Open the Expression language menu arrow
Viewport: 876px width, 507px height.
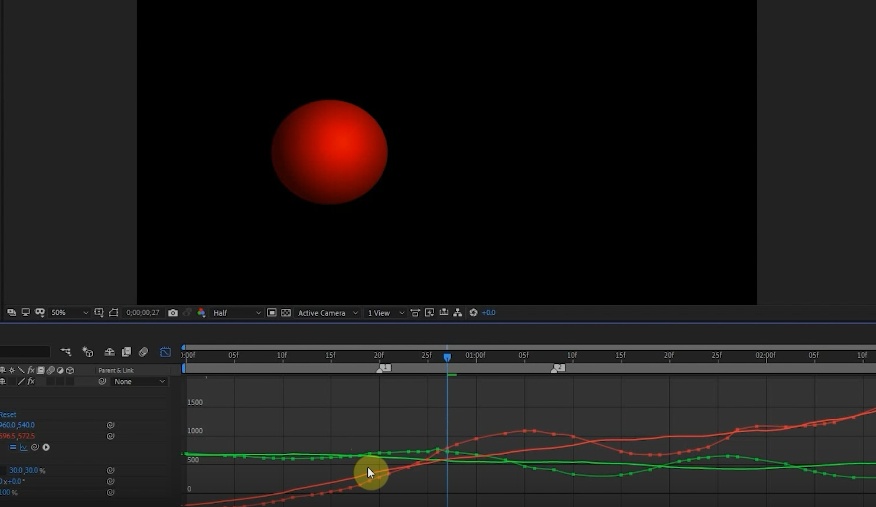tap(46, 447)
